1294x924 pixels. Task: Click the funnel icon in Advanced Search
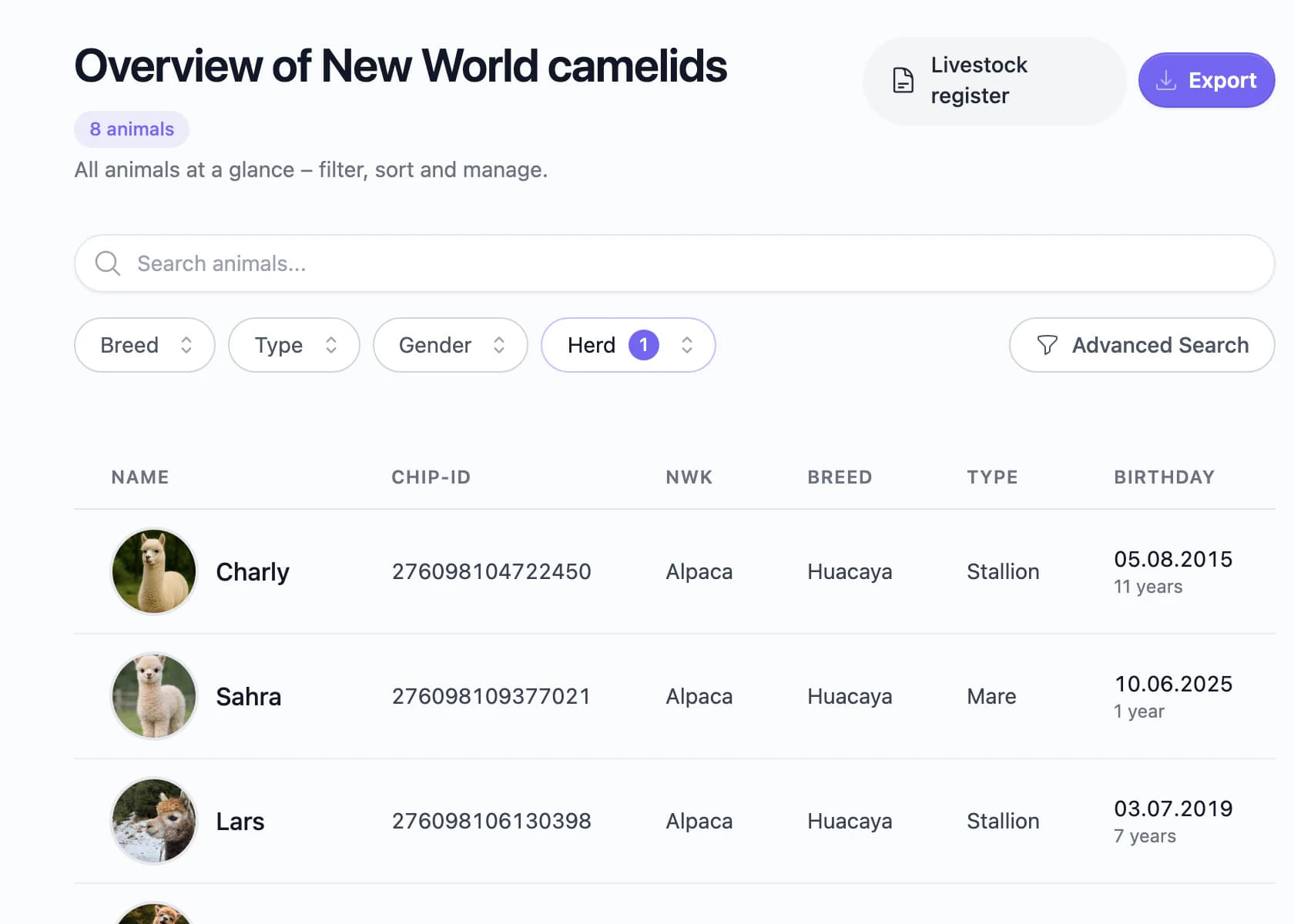[x=1047, y=345]
